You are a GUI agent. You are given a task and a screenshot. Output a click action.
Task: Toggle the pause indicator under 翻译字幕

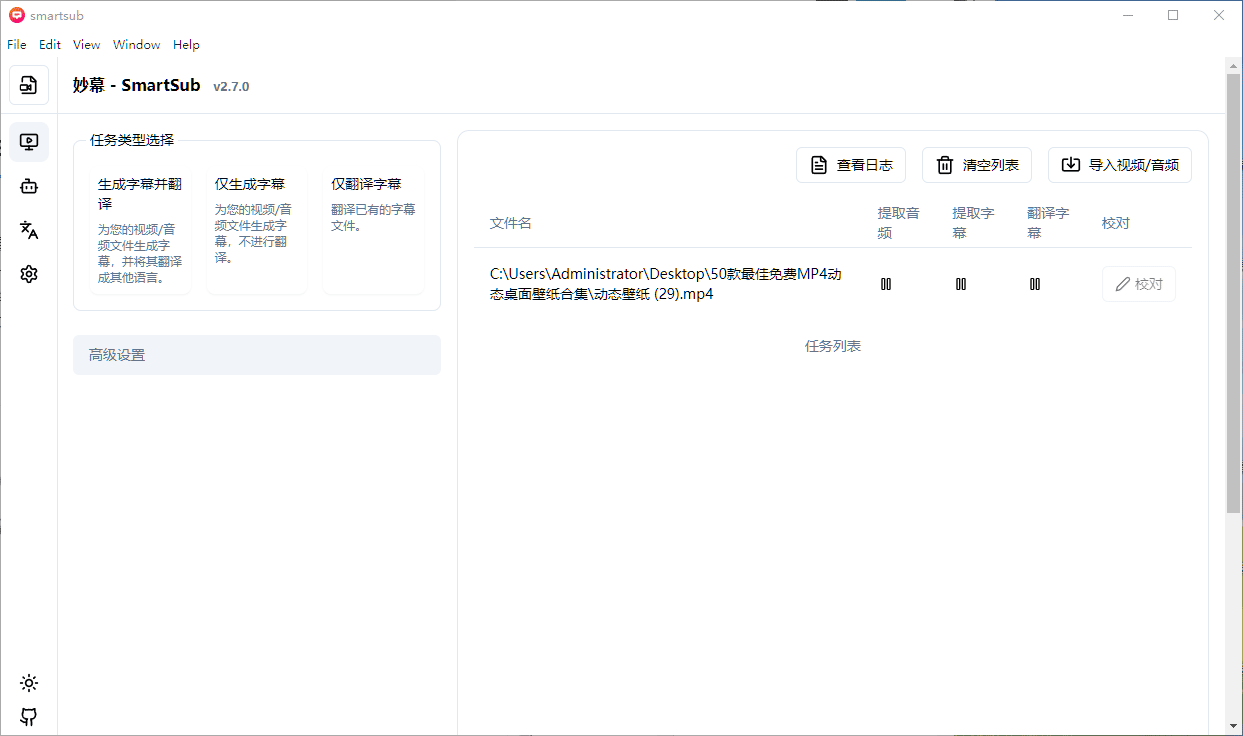pyautogui.click(x=1035, y=283)
